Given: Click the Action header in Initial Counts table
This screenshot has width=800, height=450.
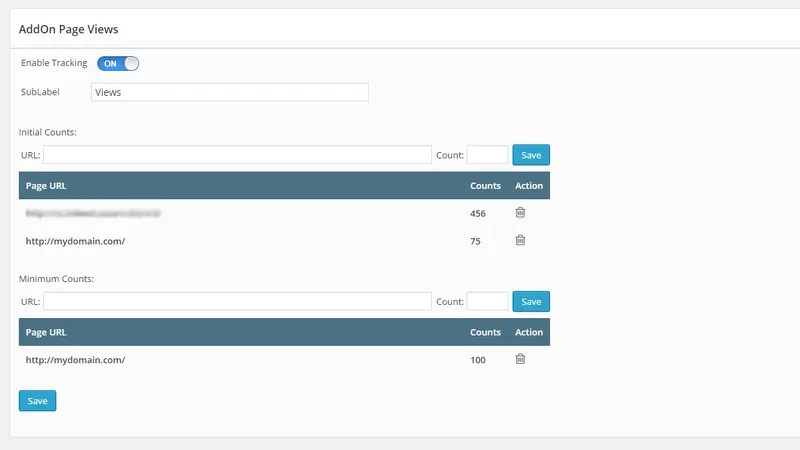Looking at the screenshot, I should pos(529,186).
